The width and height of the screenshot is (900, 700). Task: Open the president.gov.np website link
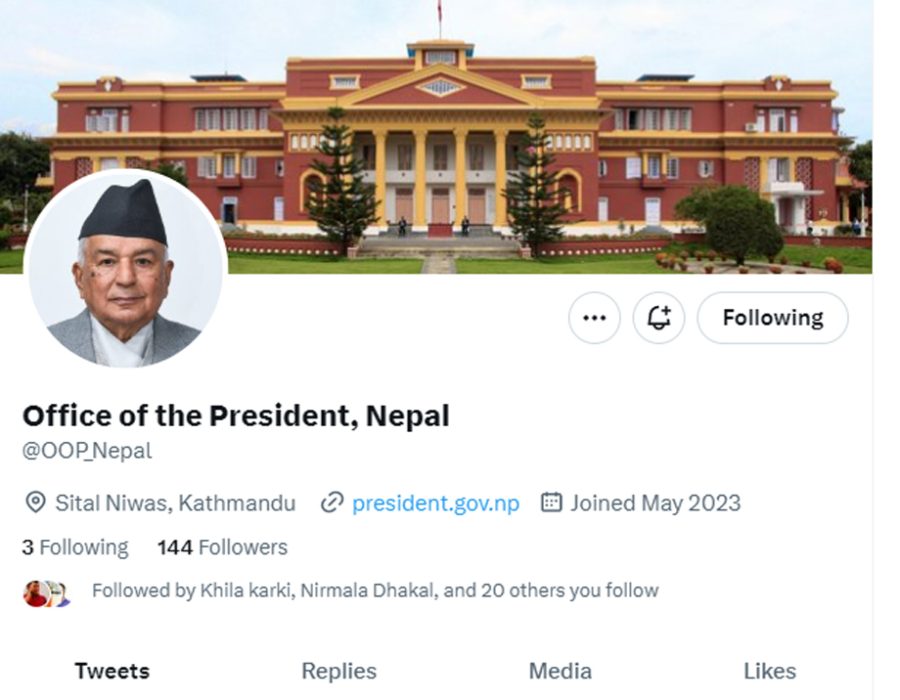(x=435, y=502)
